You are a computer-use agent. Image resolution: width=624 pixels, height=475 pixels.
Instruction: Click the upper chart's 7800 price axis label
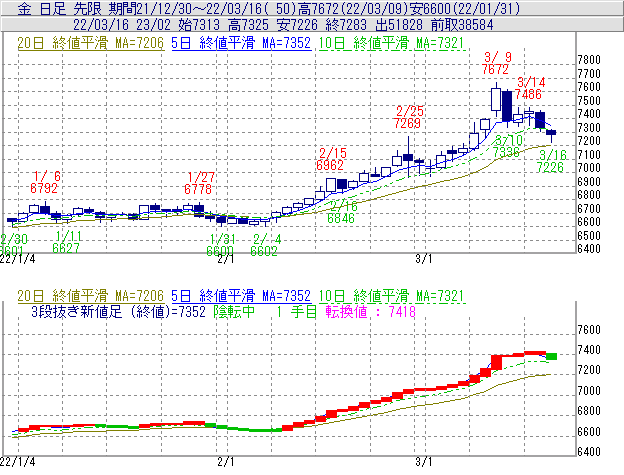tap(589, 60)
